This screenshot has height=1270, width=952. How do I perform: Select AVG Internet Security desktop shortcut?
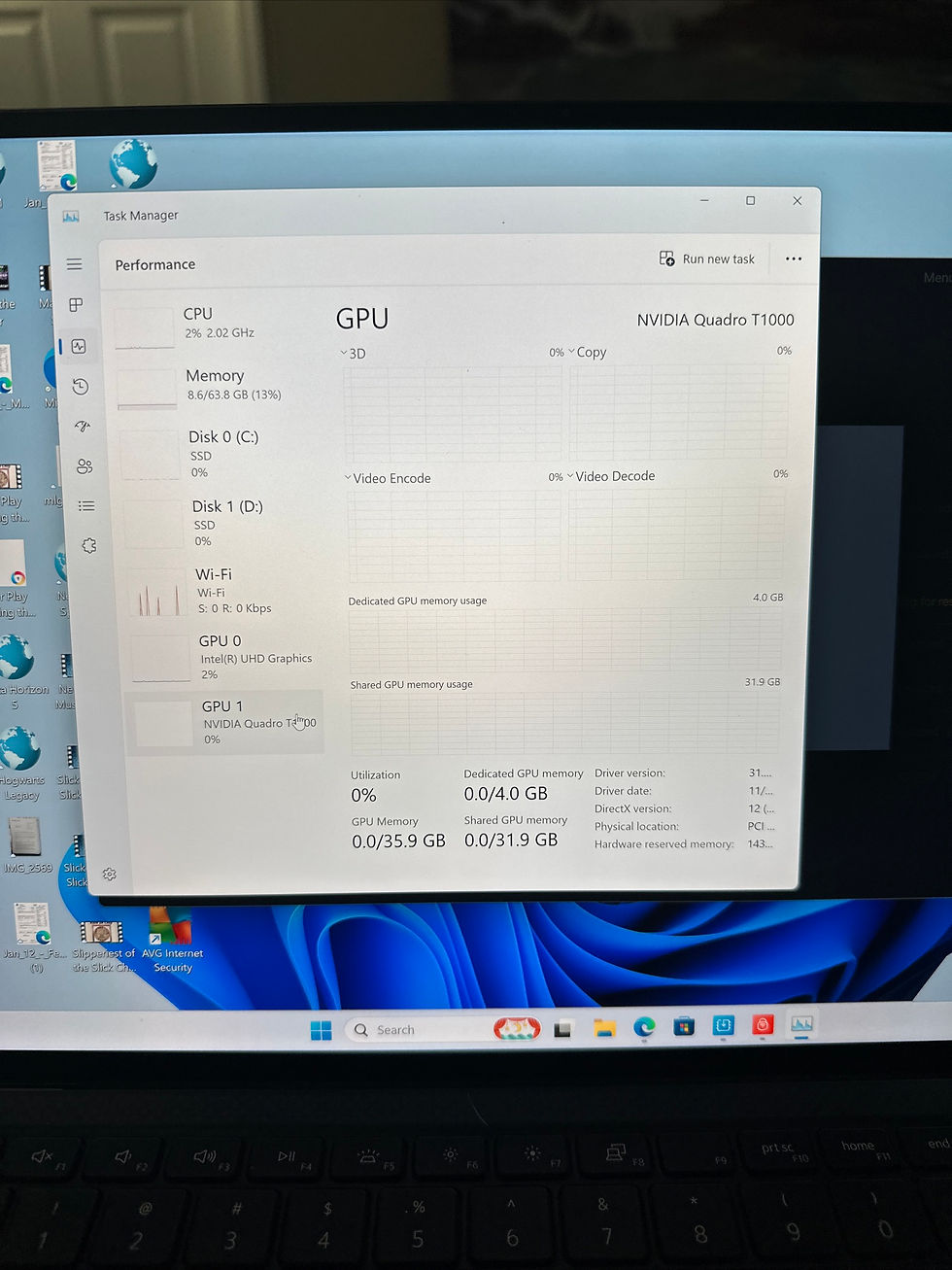pyautogui.click(x=171, y=941)
